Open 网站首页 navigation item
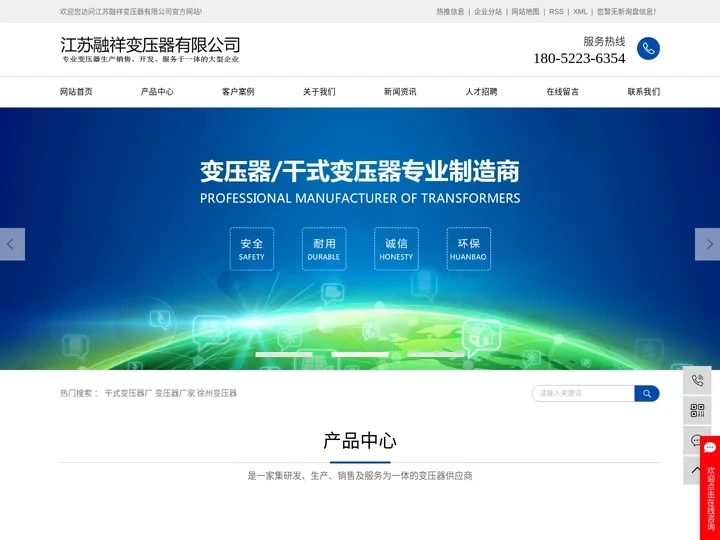Viewport: 720px width, 540px height. point(76,92)
